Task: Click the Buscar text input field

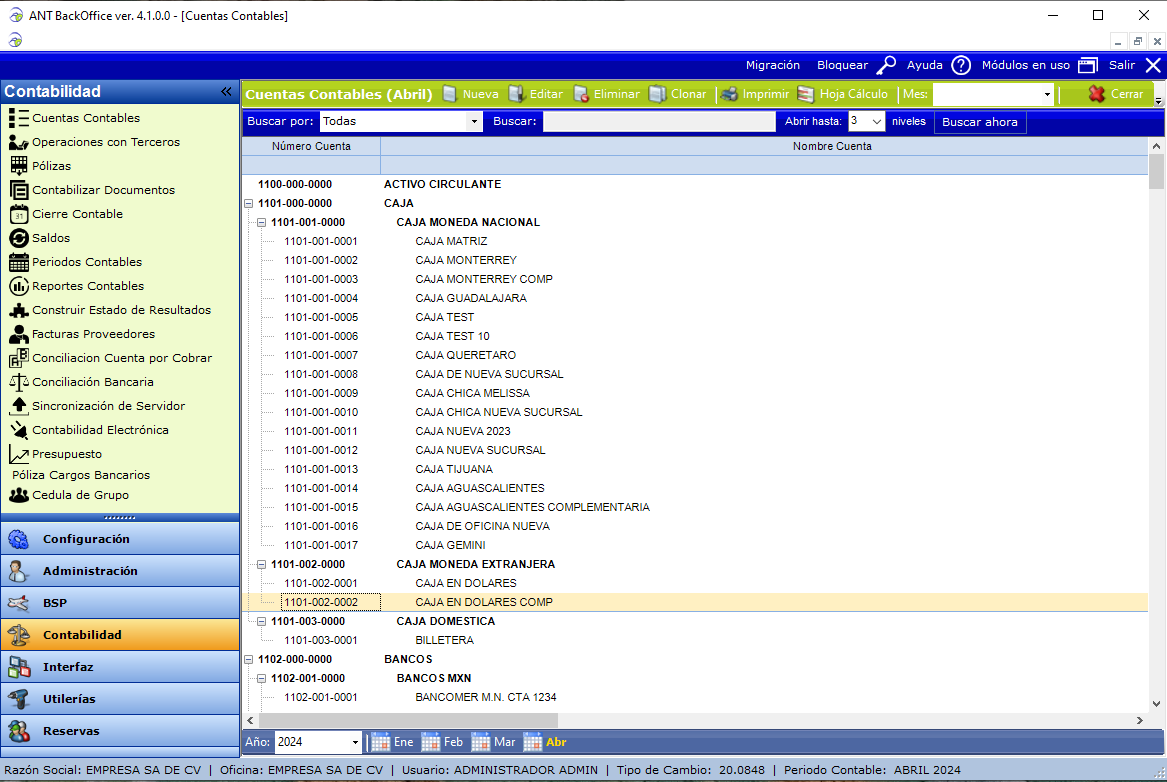Action: pos(660,122)
